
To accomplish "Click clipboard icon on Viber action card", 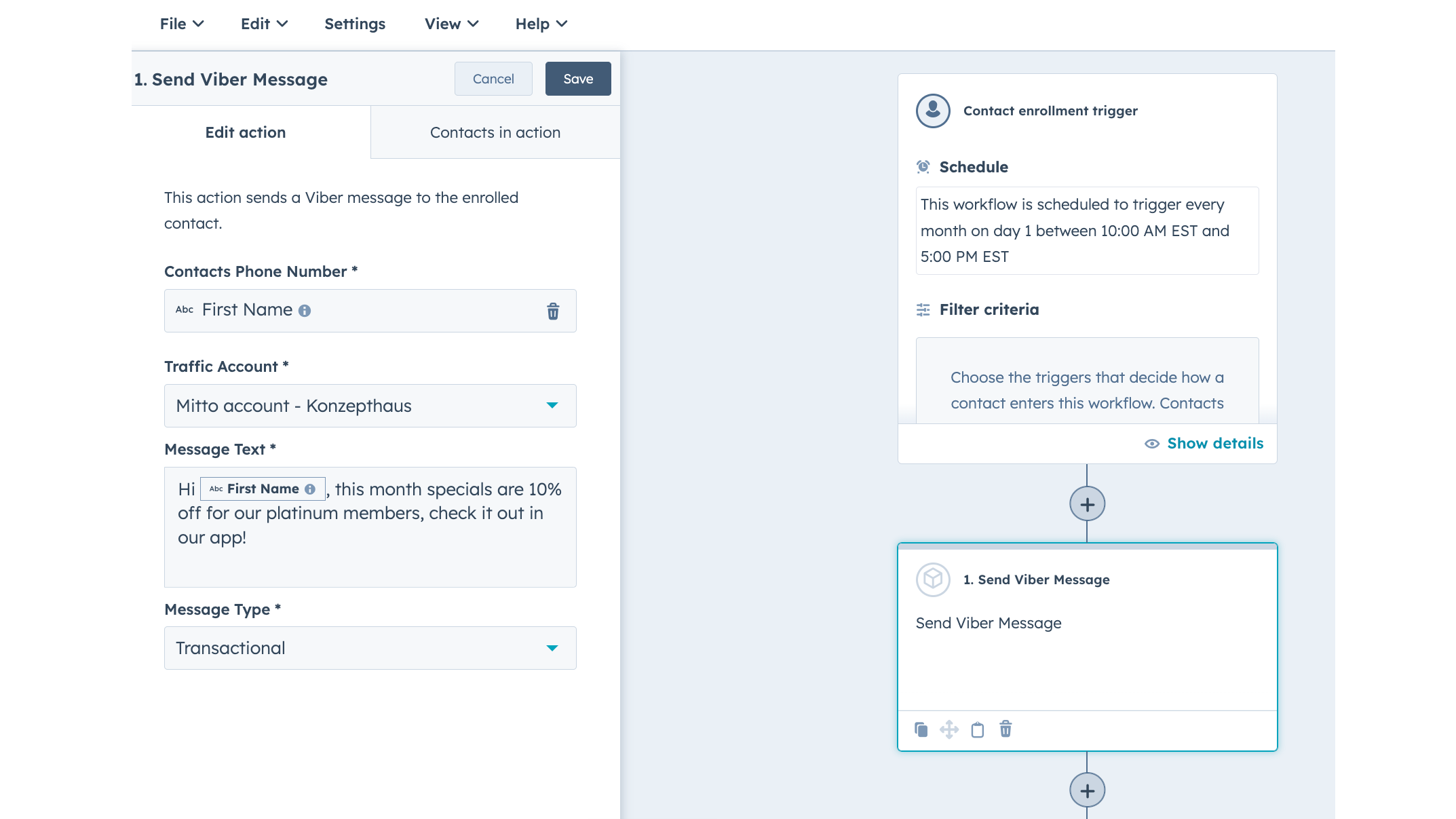I will 977,729.
